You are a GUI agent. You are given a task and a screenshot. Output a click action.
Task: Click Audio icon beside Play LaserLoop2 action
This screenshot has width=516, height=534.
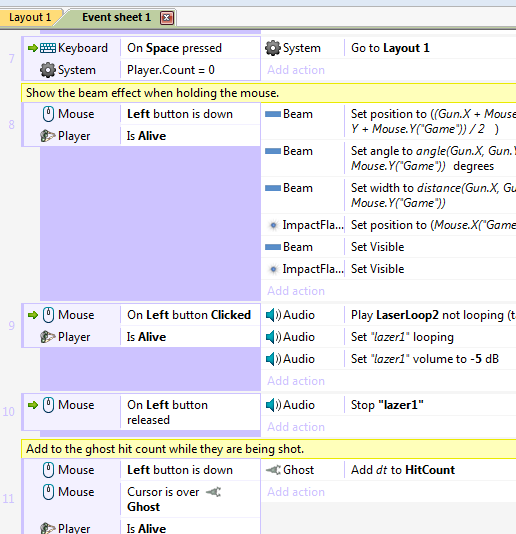point(273,315)
